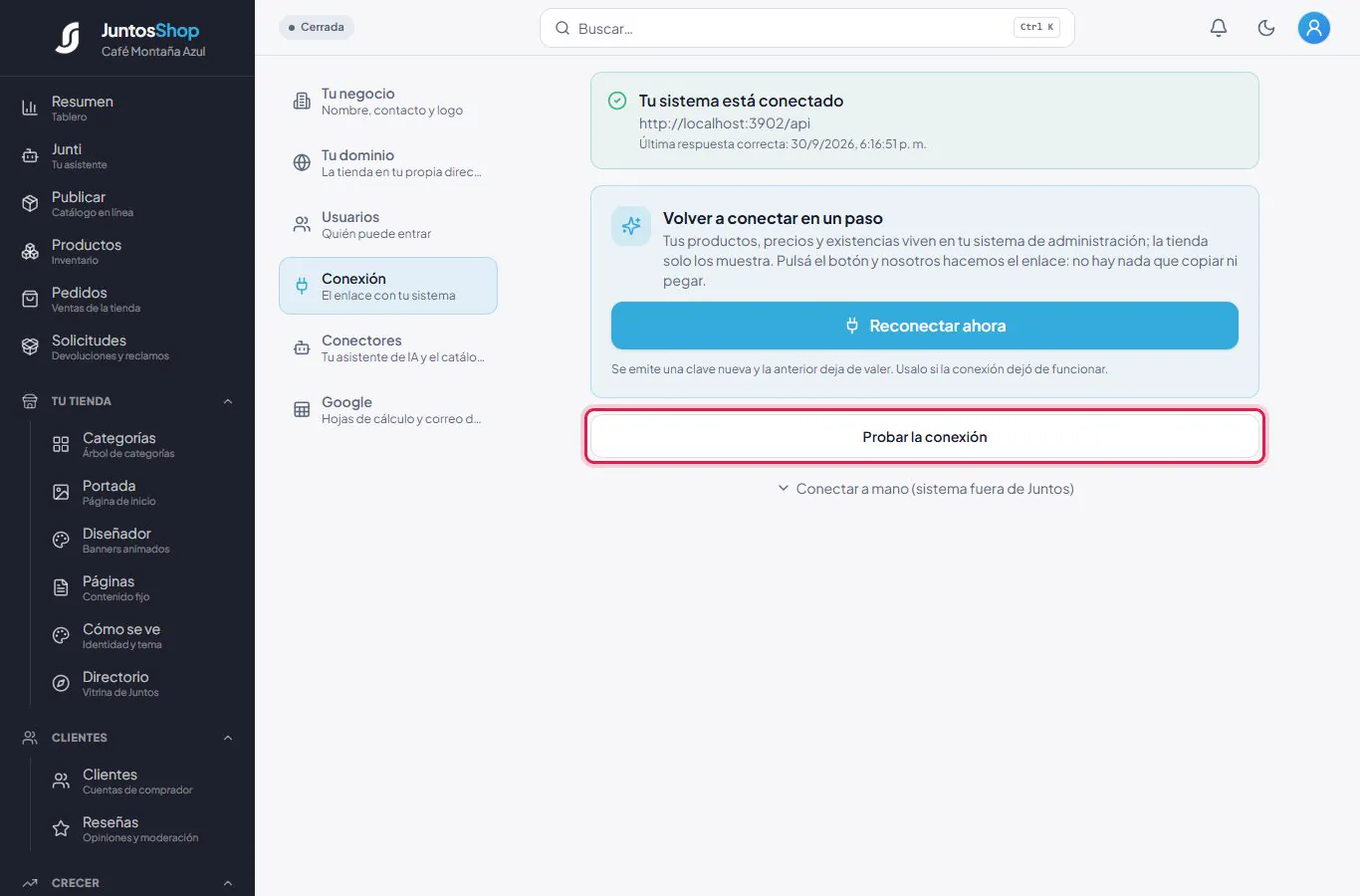Click the Reseñas star icon
Image resolution: width=1360 pixels, height=896 pixels.
pos(61,828)
